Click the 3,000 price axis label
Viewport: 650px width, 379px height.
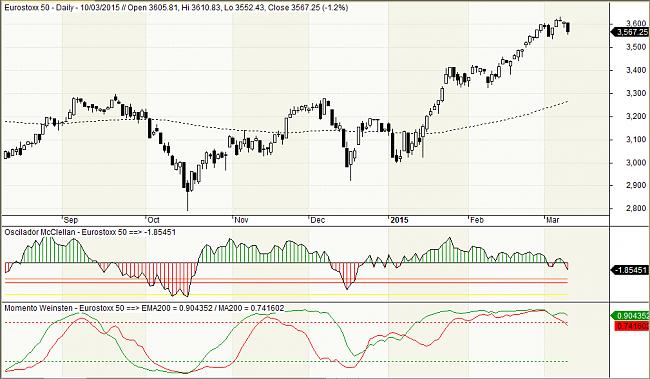coord(636,163)
